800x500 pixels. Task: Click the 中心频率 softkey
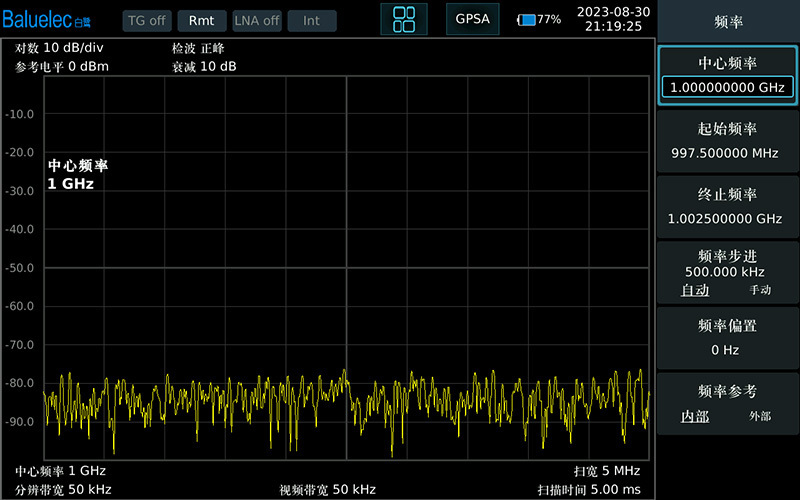pos(728,76)
